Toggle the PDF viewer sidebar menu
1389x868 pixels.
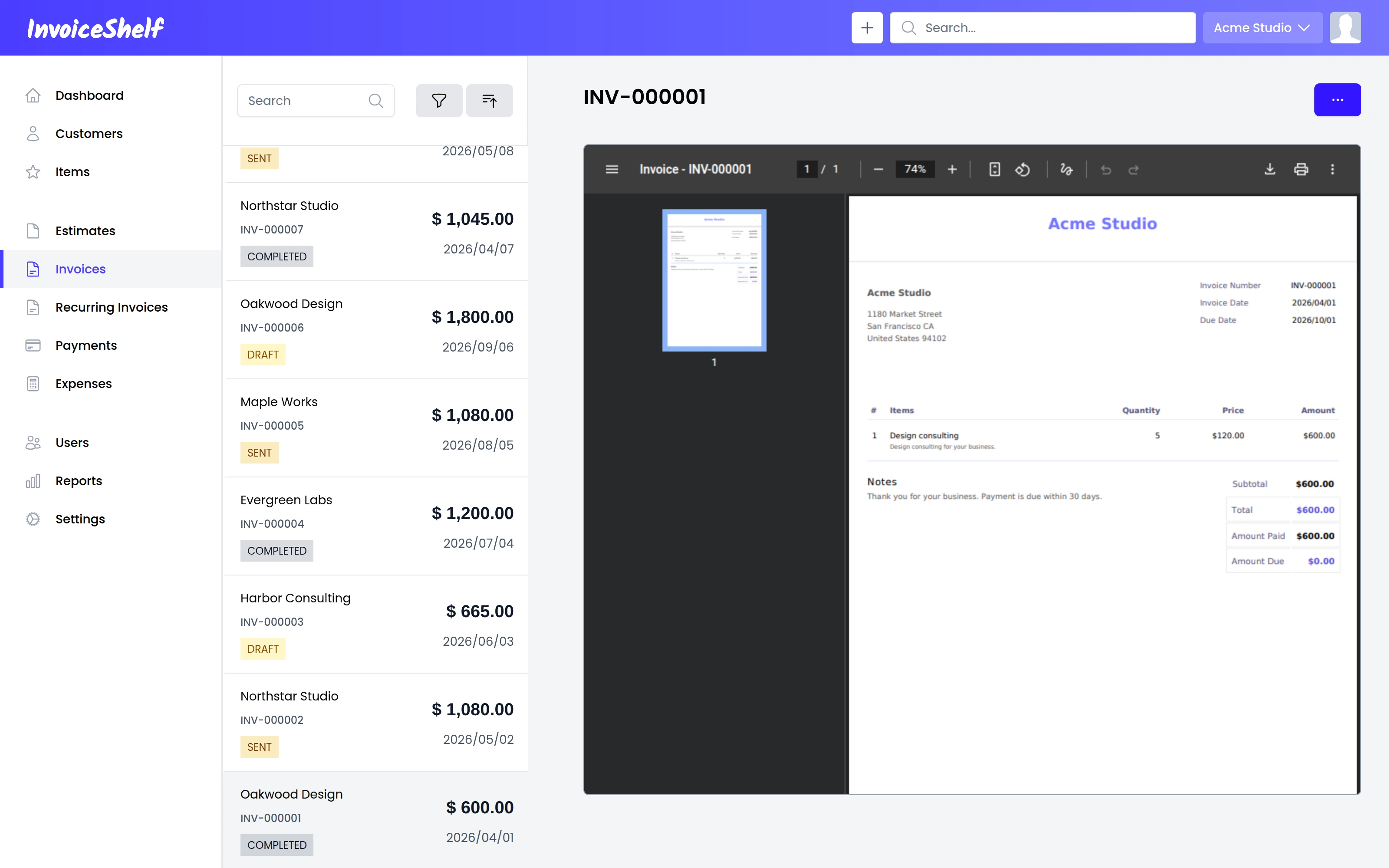point(612,169)
